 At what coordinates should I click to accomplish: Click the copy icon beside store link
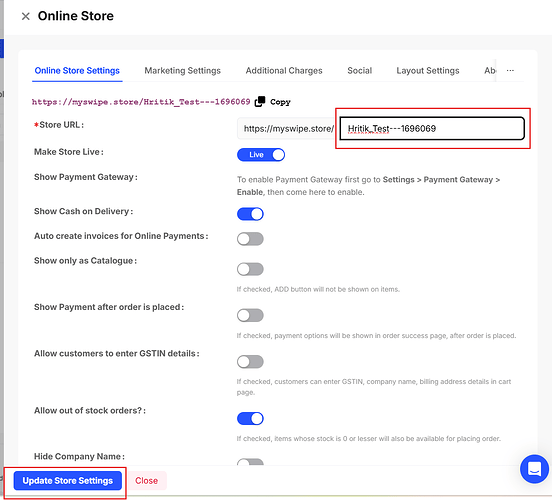[x=260, y=101]
